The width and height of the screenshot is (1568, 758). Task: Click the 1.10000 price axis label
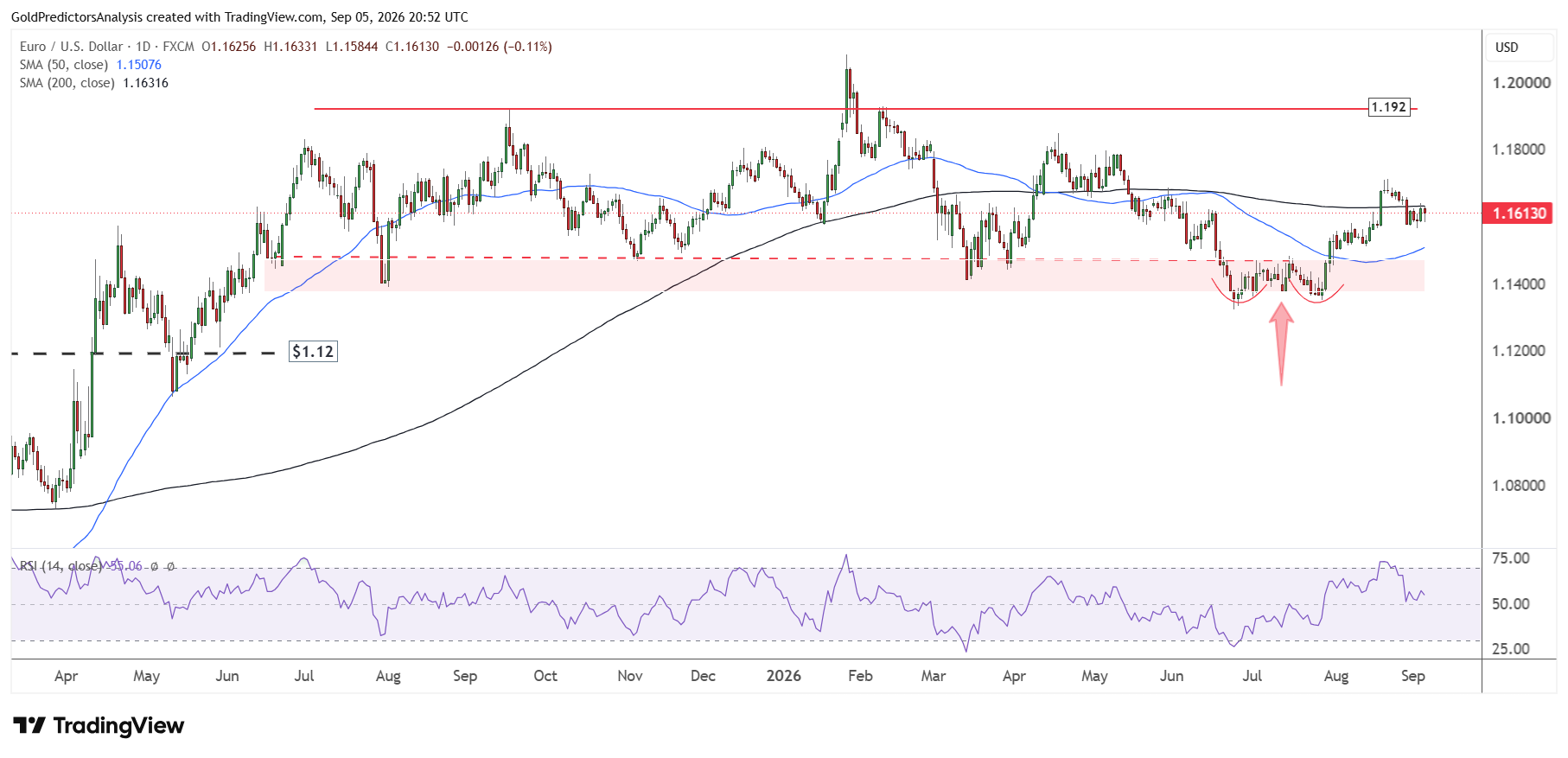coord(1520,418)
